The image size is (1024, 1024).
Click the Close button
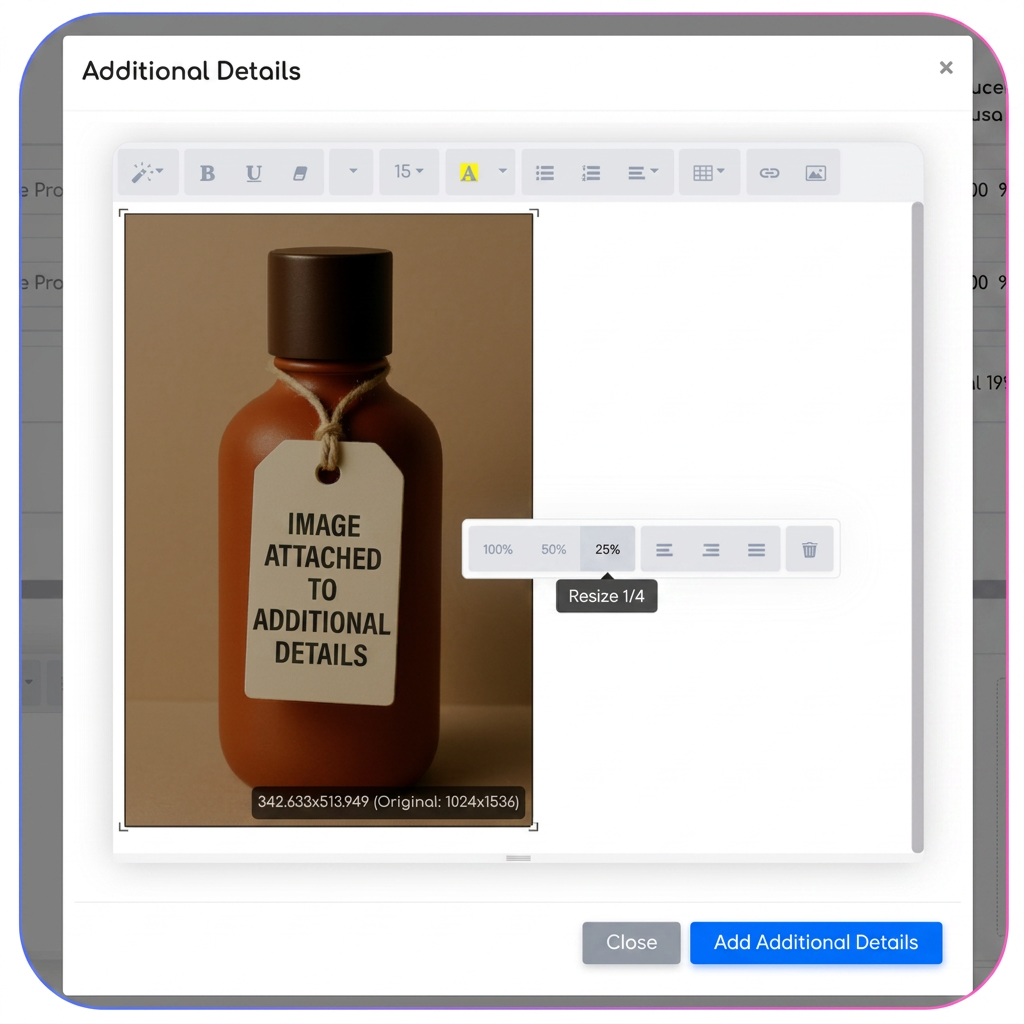[x=631, y=942]
